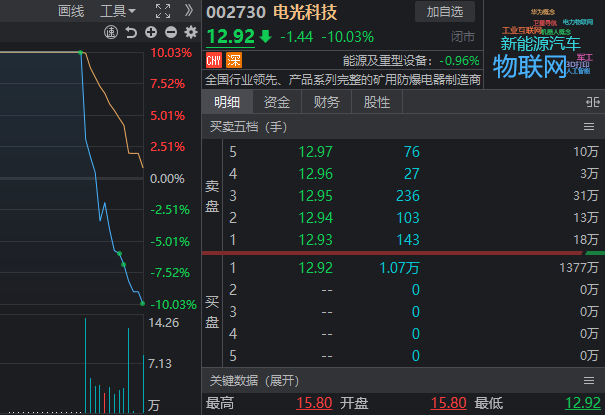This screenshot has width=605, height=415.
Task: Click the 闭市 market status label
Action: (463, 37)
